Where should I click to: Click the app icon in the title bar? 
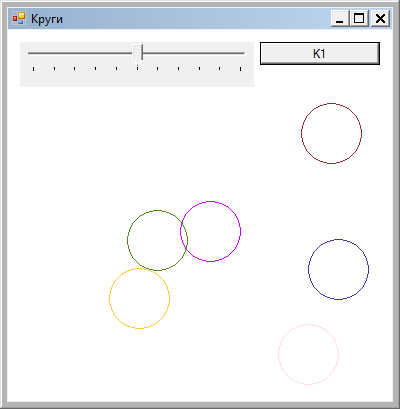(19, 18)
